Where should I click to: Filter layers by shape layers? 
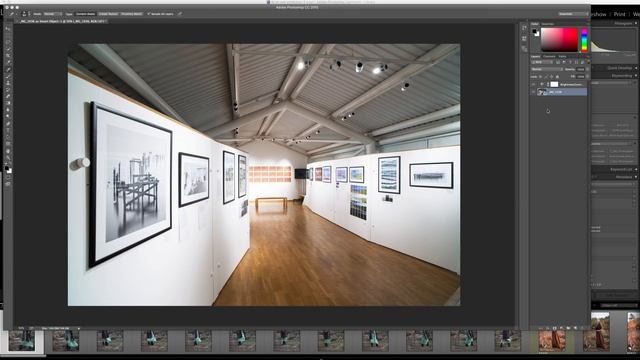tap(576, 62)
